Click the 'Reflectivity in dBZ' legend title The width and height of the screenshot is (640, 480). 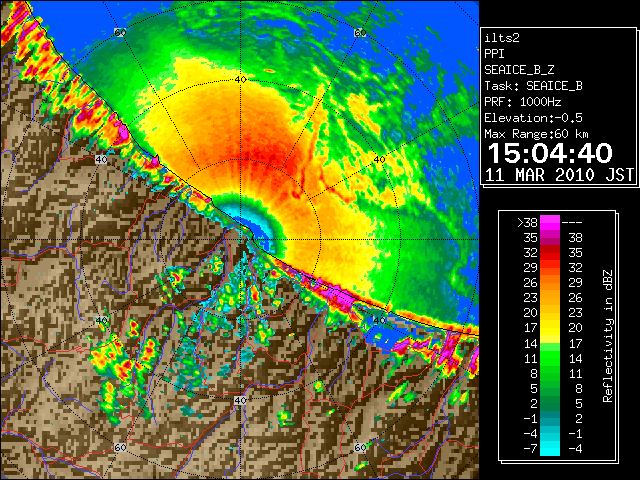click(608, 336)
